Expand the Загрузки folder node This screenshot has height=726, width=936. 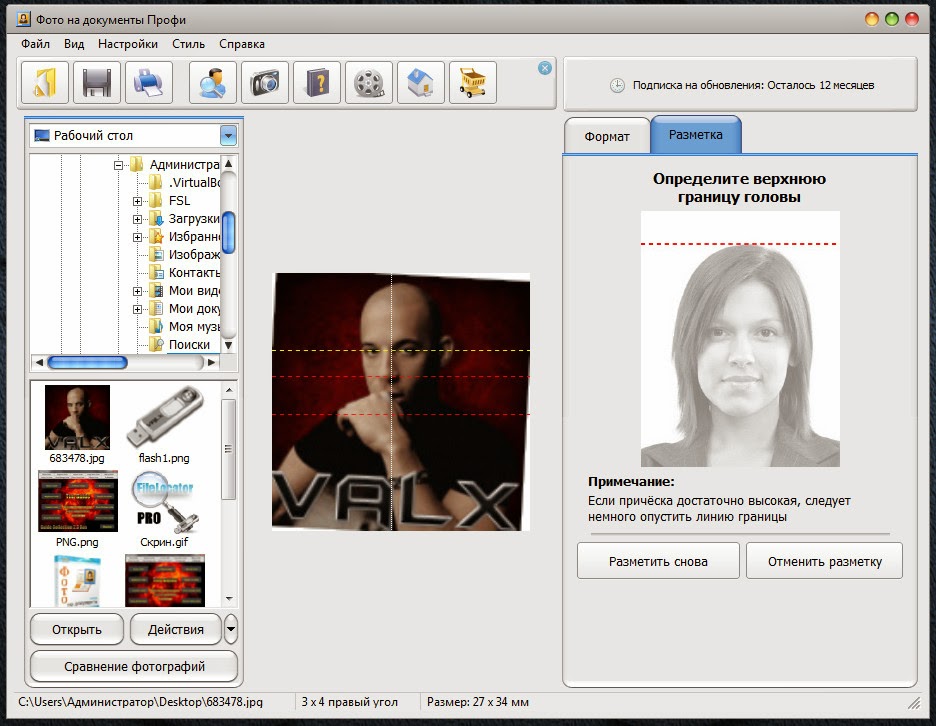[137, 219]
